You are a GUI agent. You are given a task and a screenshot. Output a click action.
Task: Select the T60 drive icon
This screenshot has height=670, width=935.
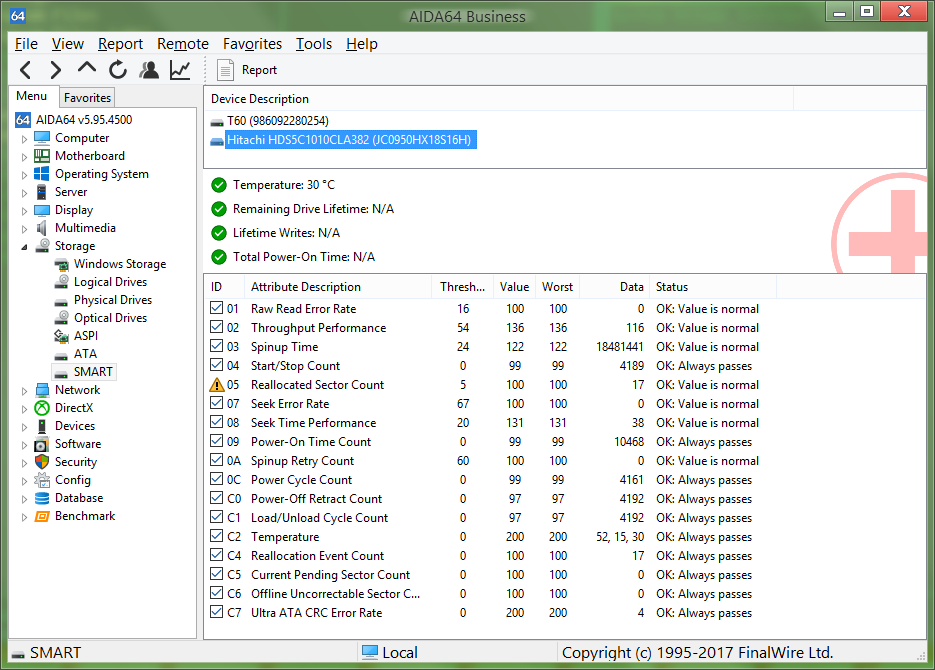click(x=217, y=121)
